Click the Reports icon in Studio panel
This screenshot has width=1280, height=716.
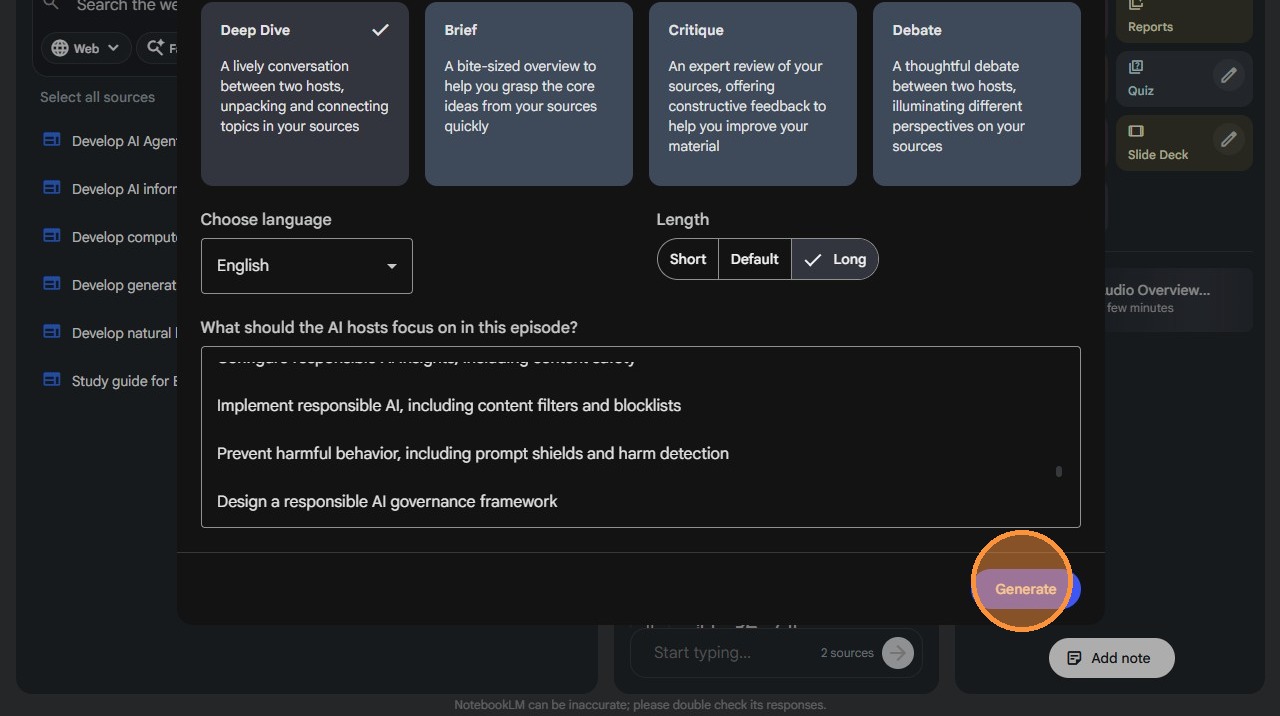point(1136,5)
